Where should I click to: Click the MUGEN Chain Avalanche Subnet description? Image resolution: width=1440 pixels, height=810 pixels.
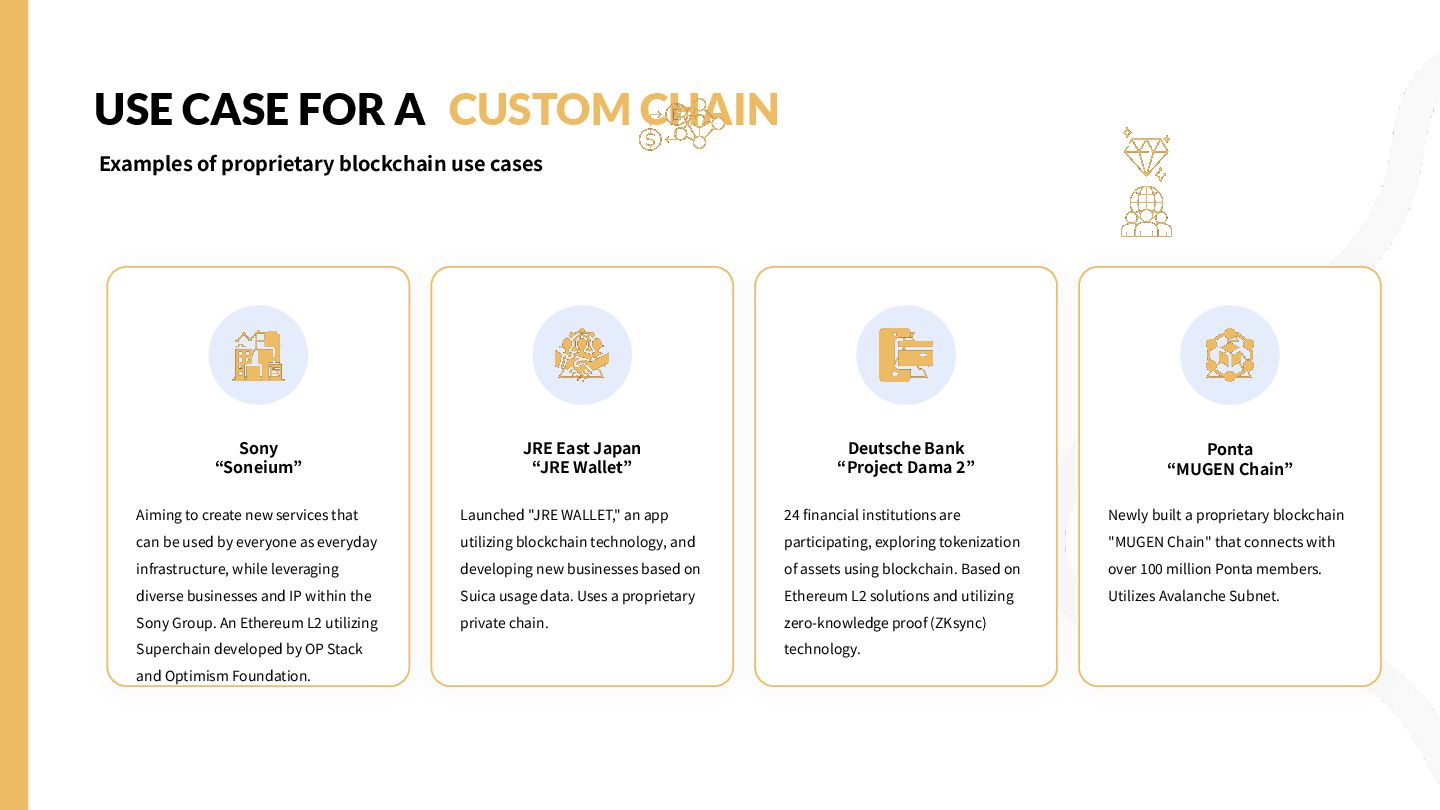(1227, 555)
